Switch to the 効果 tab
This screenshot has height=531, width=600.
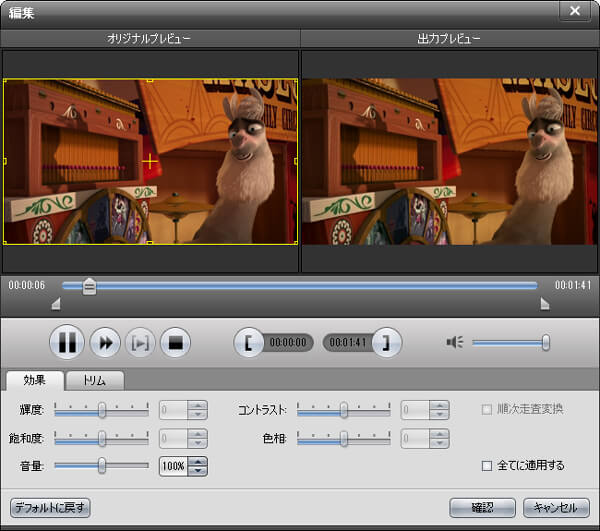pos(35,380)
